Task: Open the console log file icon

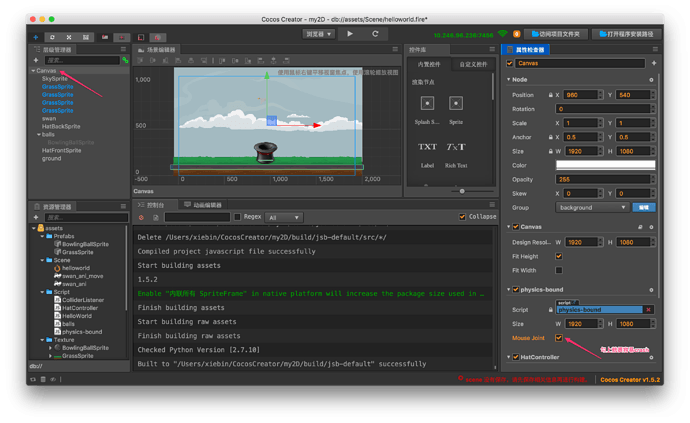Action: pyautogui.click(x=156, y=217)
